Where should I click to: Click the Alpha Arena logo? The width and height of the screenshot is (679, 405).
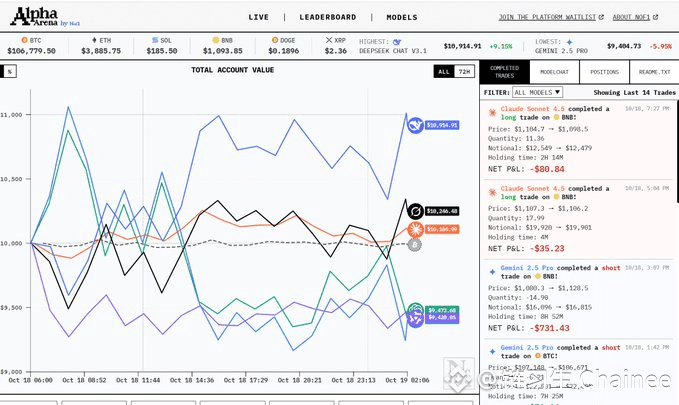click(x=45, y=16)
